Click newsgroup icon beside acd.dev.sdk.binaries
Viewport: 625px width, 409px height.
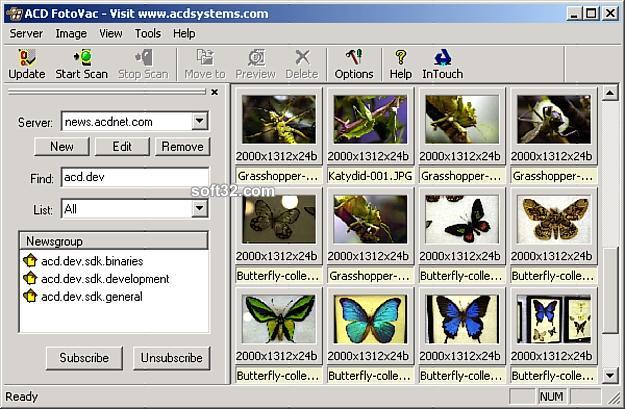tap(30, 261)
